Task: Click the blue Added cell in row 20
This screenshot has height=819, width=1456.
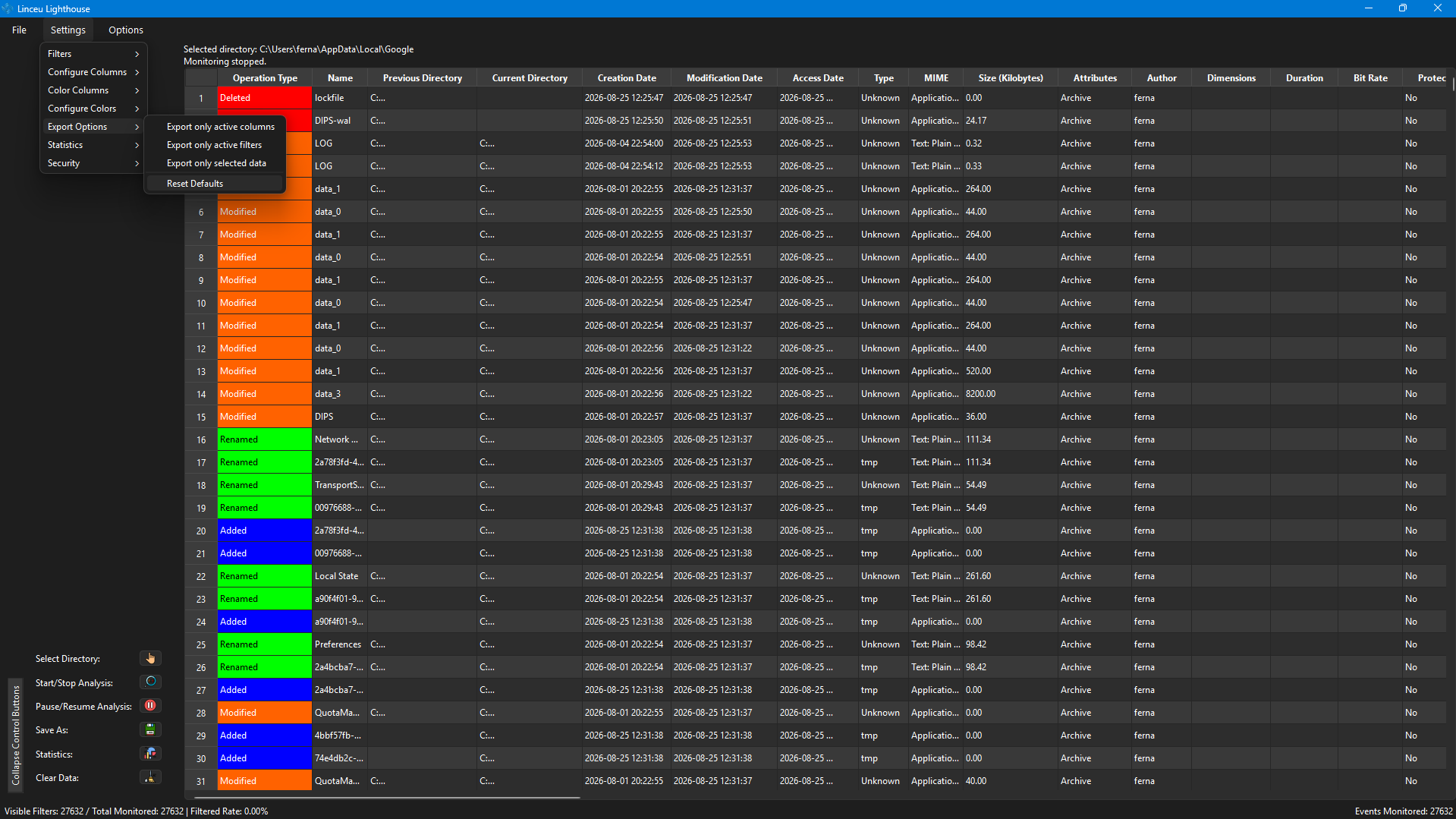Action: tap(265, 531)
